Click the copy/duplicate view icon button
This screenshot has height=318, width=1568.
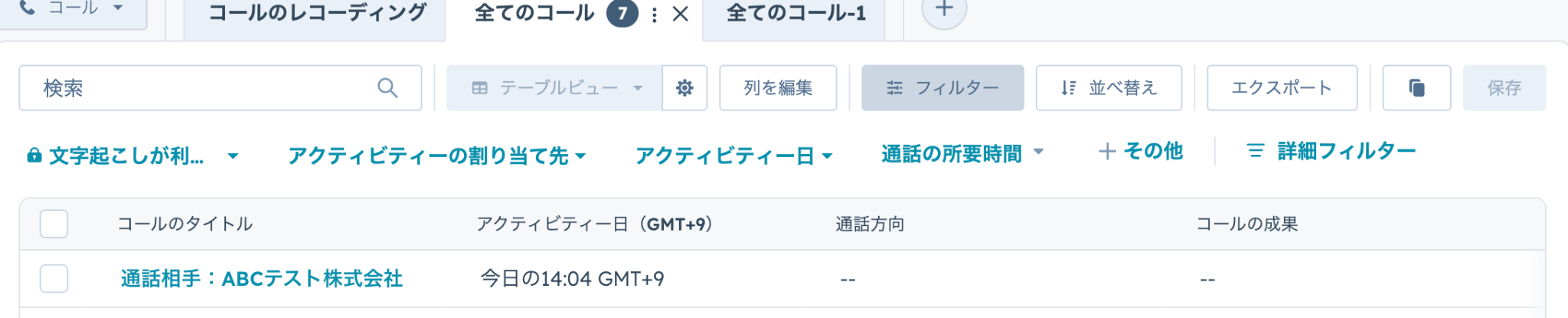pyautogui.click(x=1416, y=88)
